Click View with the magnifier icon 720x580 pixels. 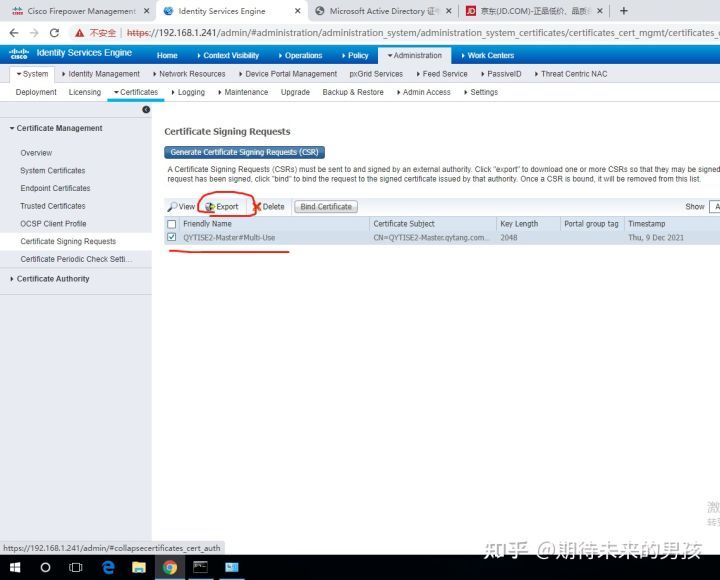click(x=181, y=207)
